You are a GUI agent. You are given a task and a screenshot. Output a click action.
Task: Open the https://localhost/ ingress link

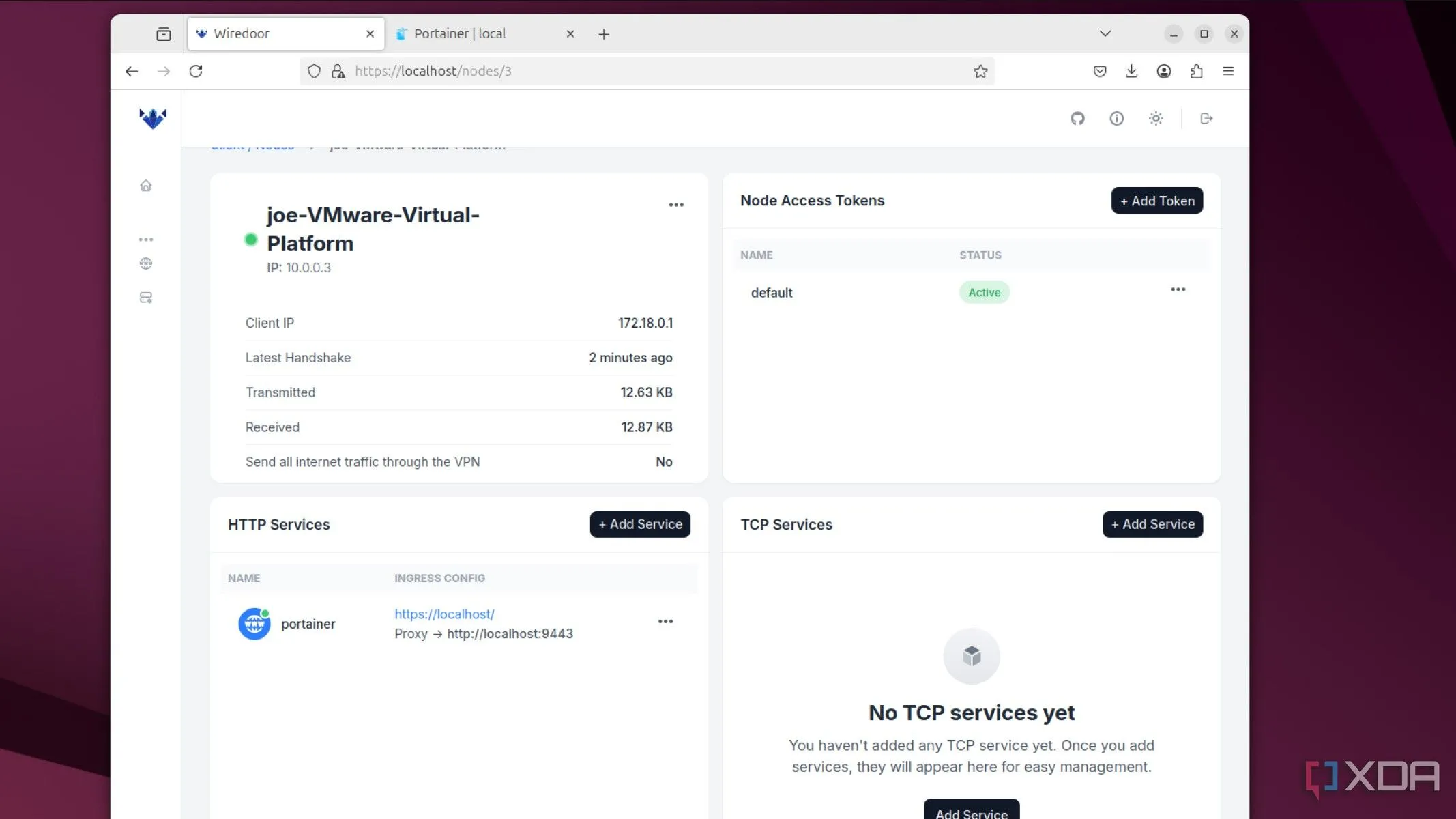(x=444, y=614)
